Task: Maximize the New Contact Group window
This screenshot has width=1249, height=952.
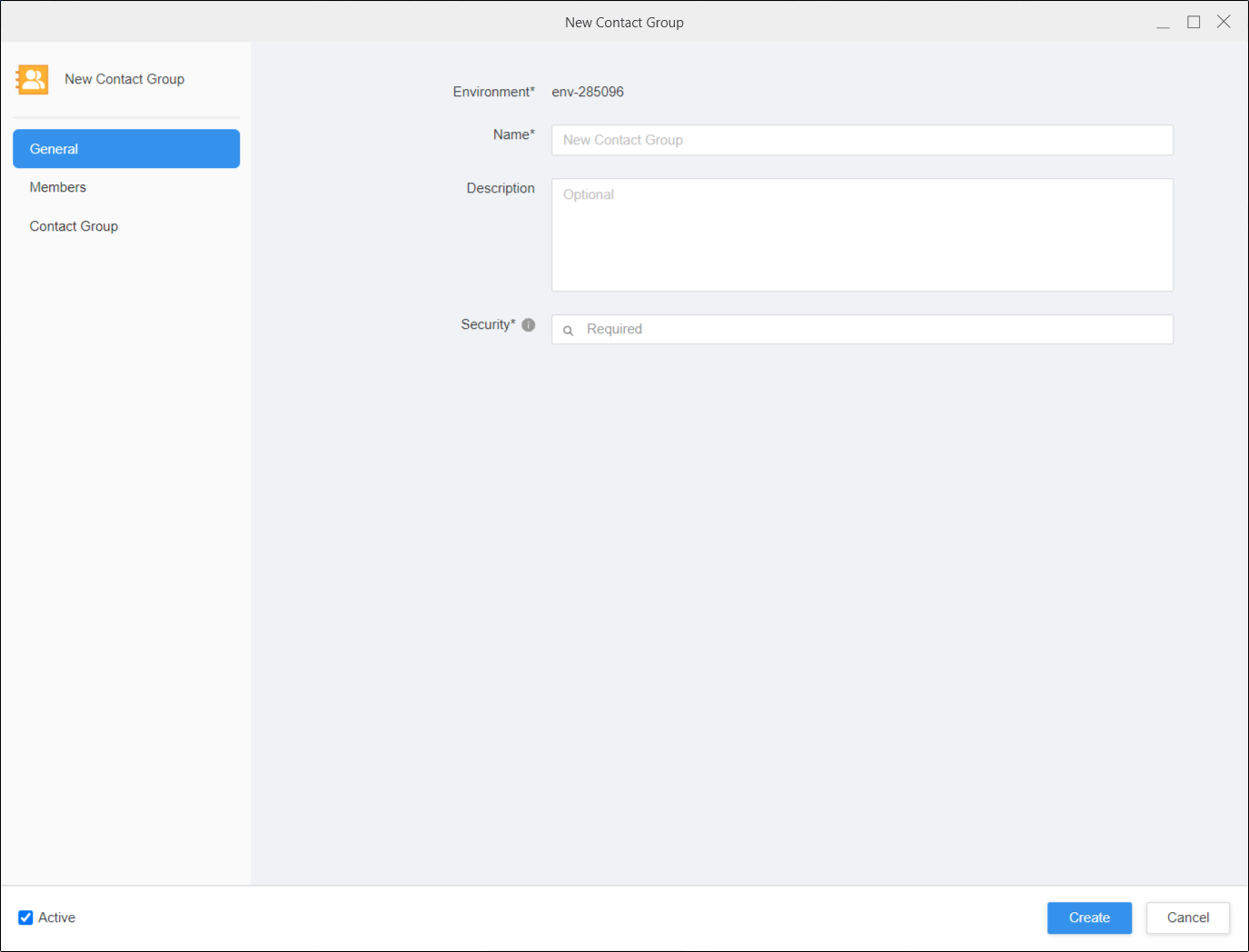Action: [1194, 23]
